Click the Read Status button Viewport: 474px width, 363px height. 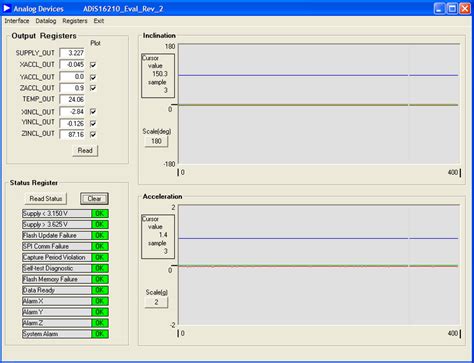pyautogui.click(x=46, y=199)
